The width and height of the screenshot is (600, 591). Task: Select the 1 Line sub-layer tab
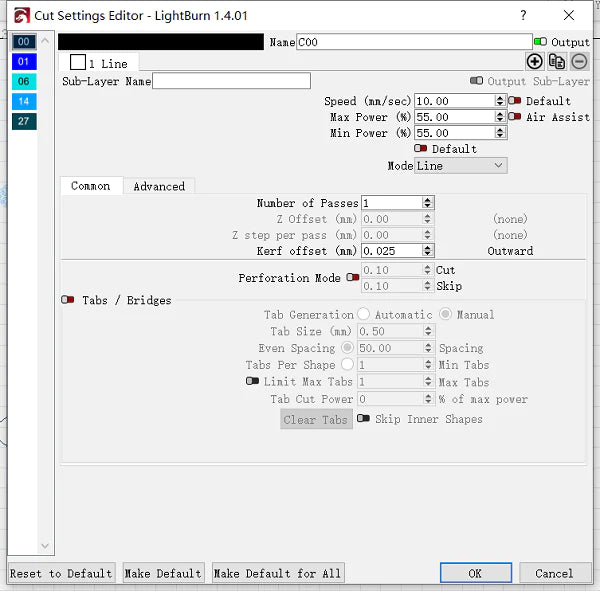pos(99,62)
